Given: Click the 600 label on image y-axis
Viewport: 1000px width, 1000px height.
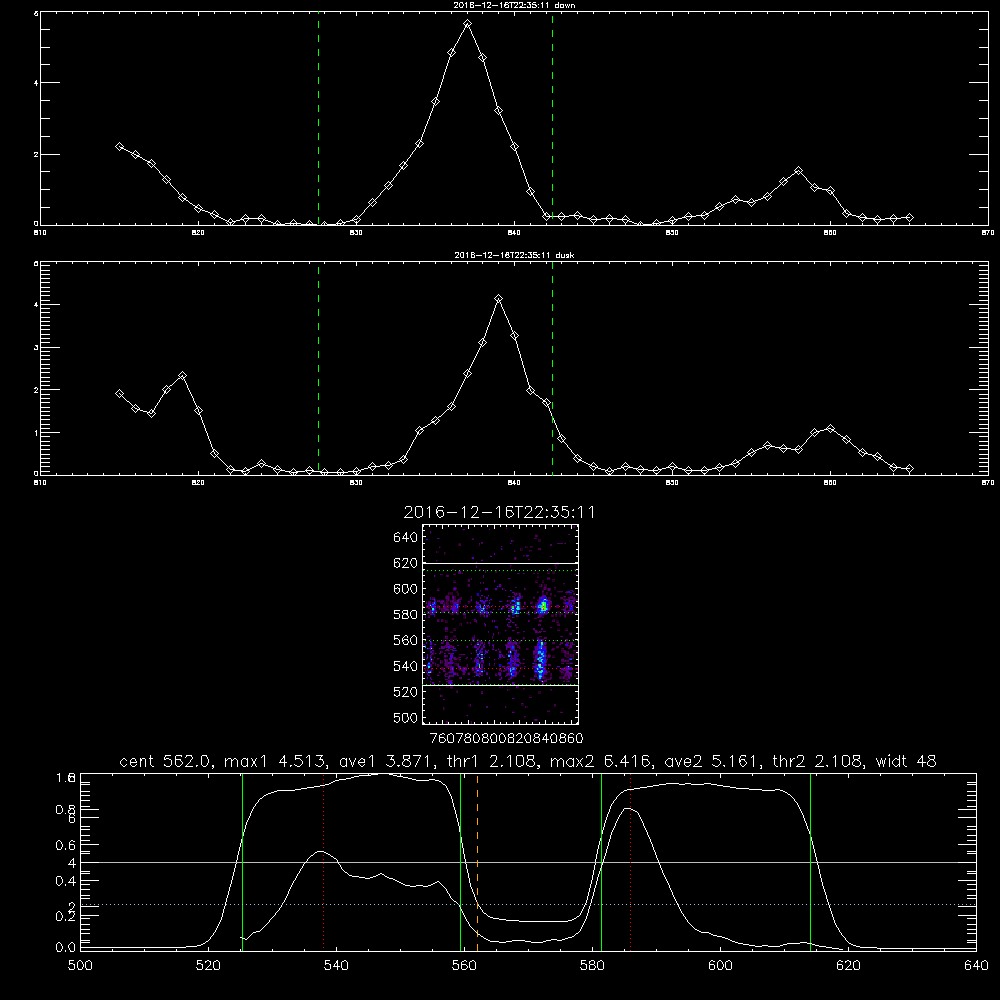Looking at the screenshot, I should pos(406,589).
